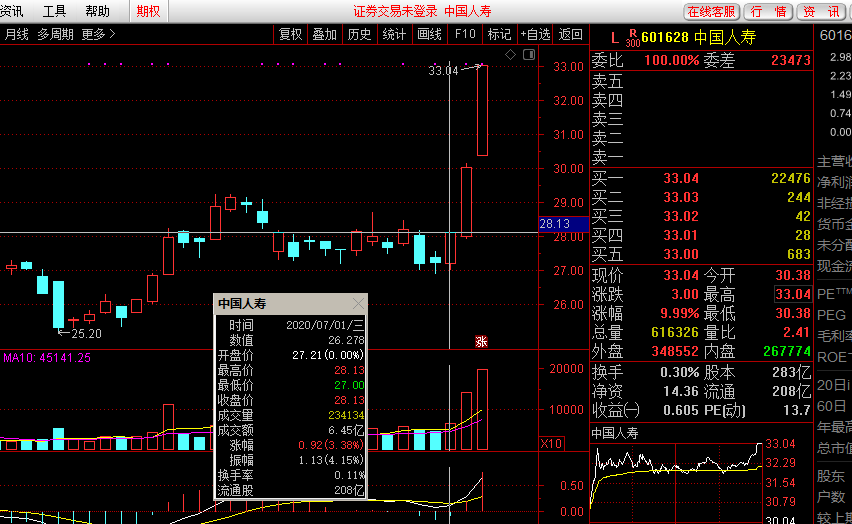Viewport: 852px width, 524px height.
Task: Select the 月线 period tab
Action: pos(16,34)
